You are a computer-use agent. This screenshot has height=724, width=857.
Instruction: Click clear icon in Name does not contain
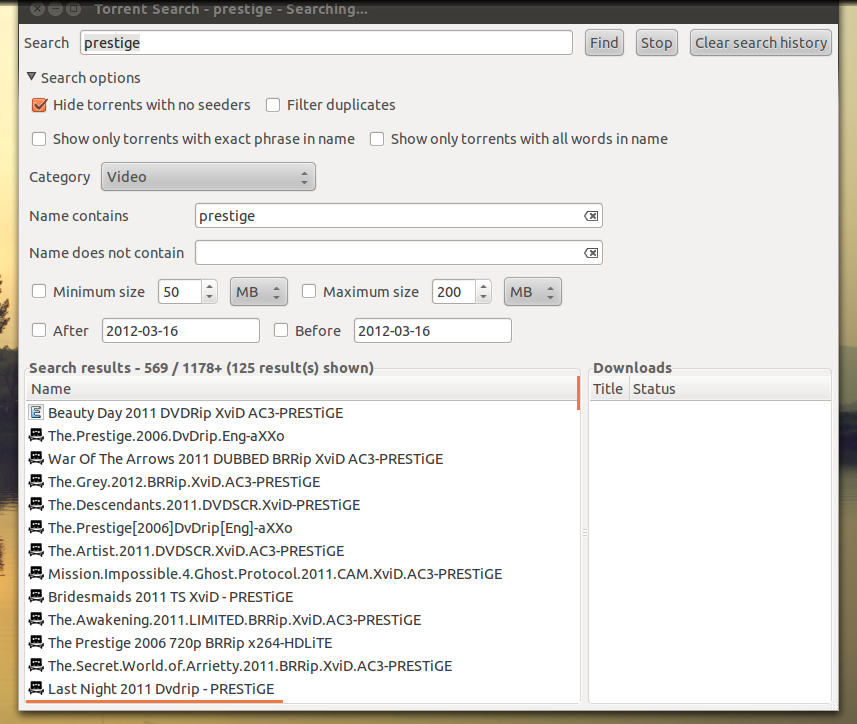591,253
